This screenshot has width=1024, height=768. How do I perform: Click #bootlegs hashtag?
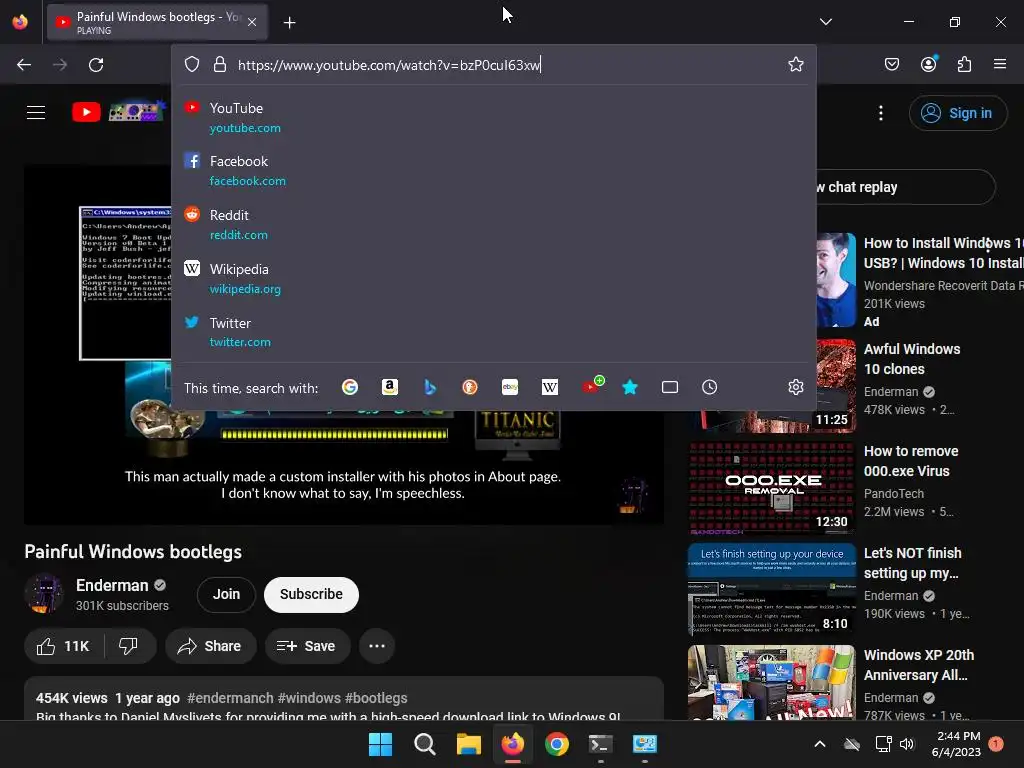point(376,698)
